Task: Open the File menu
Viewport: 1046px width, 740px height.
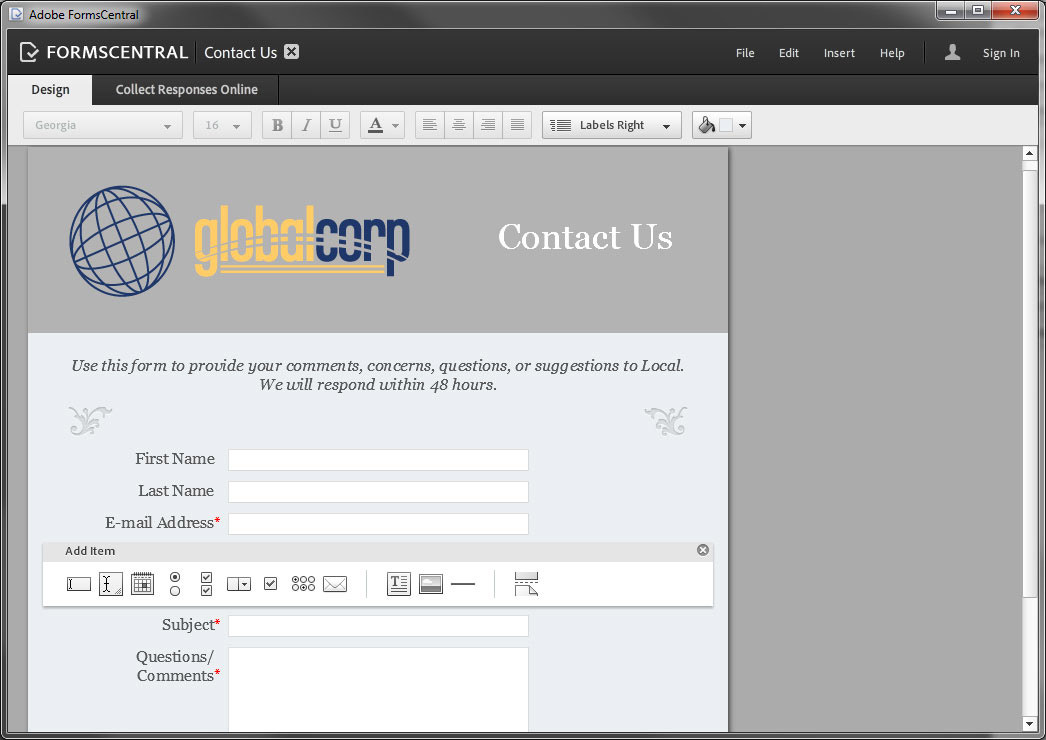Action: (745, 53)
